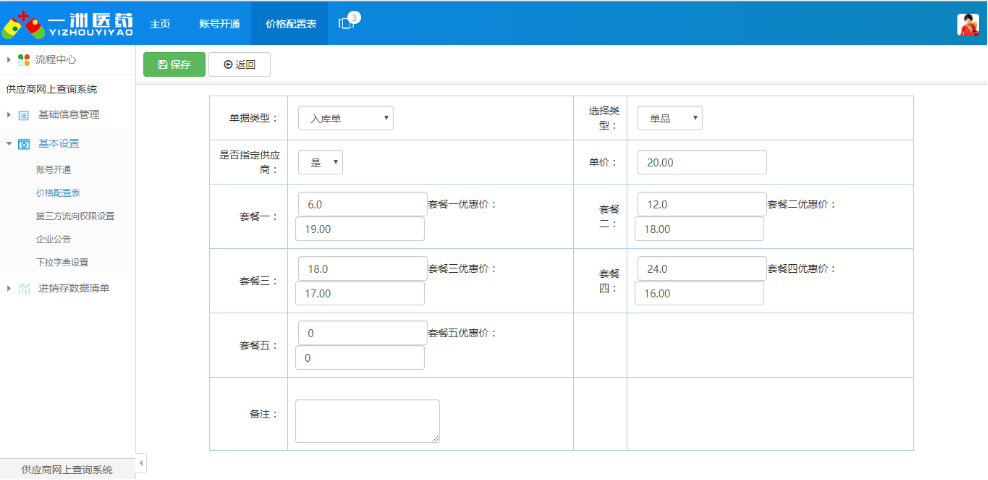988x480 pixels.
Task: Click the 一洲医药 logo
Action: (x=68, y=23)
